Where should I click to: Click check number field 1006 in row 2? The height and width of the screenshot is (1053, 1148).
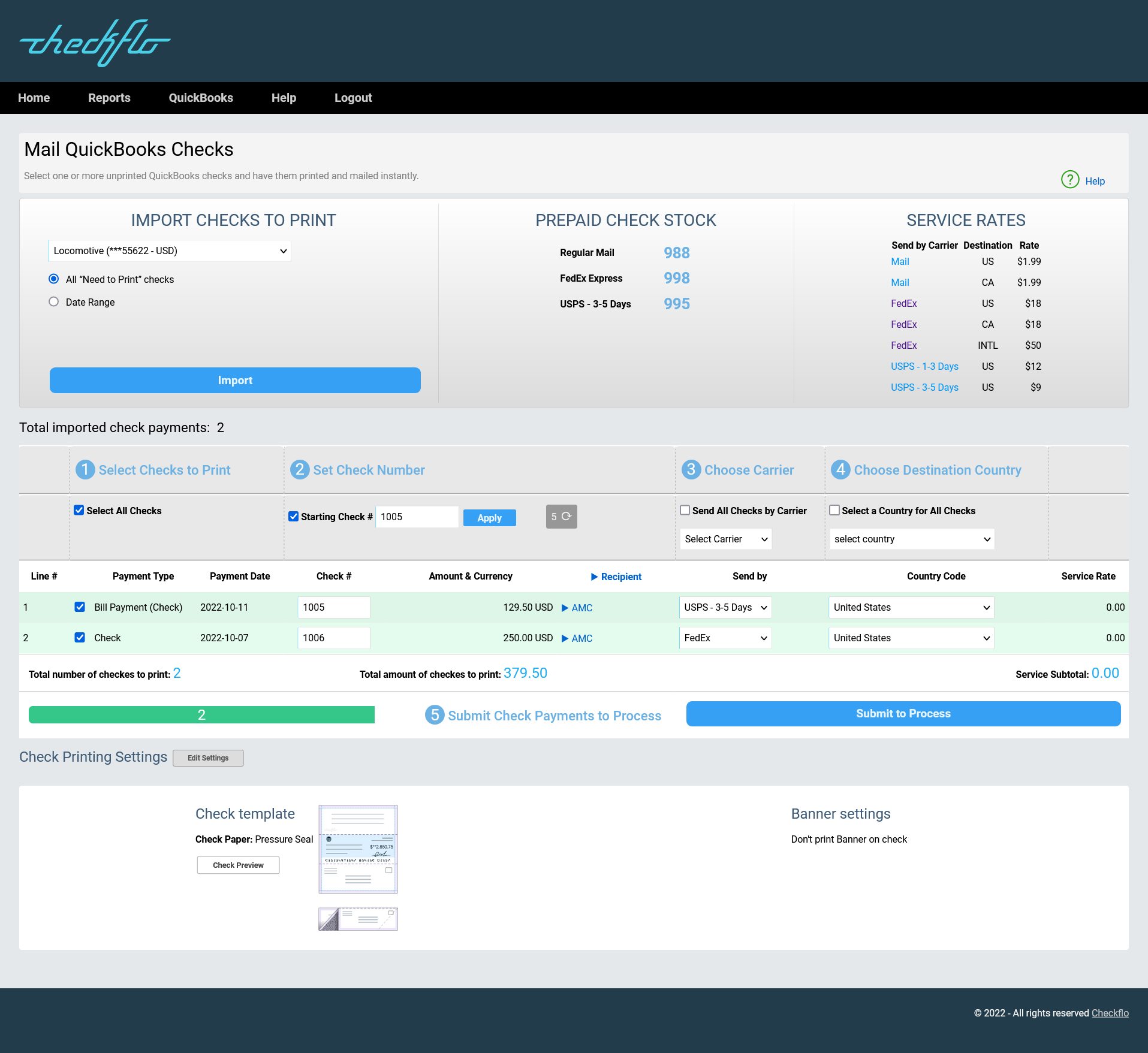pyautogui.click(x=334, y=638)
